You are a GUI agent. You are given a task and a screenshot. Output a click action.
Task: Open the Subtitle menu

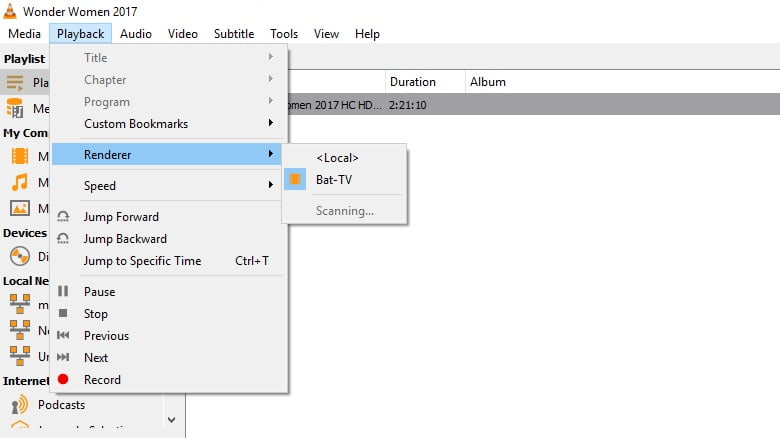point(234,34)
